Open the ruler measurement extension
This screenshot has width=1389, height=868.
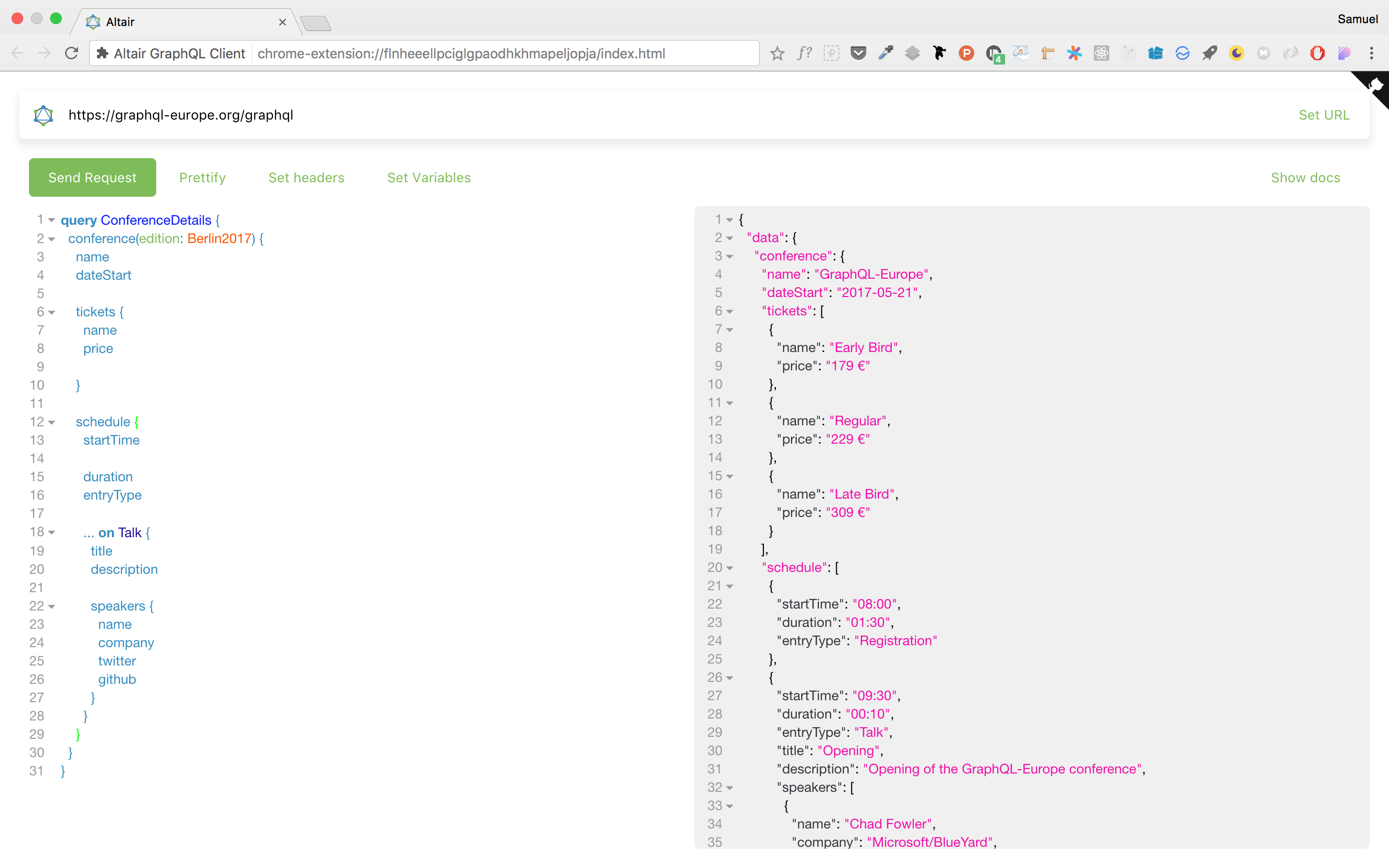(x=1047, y=53)
